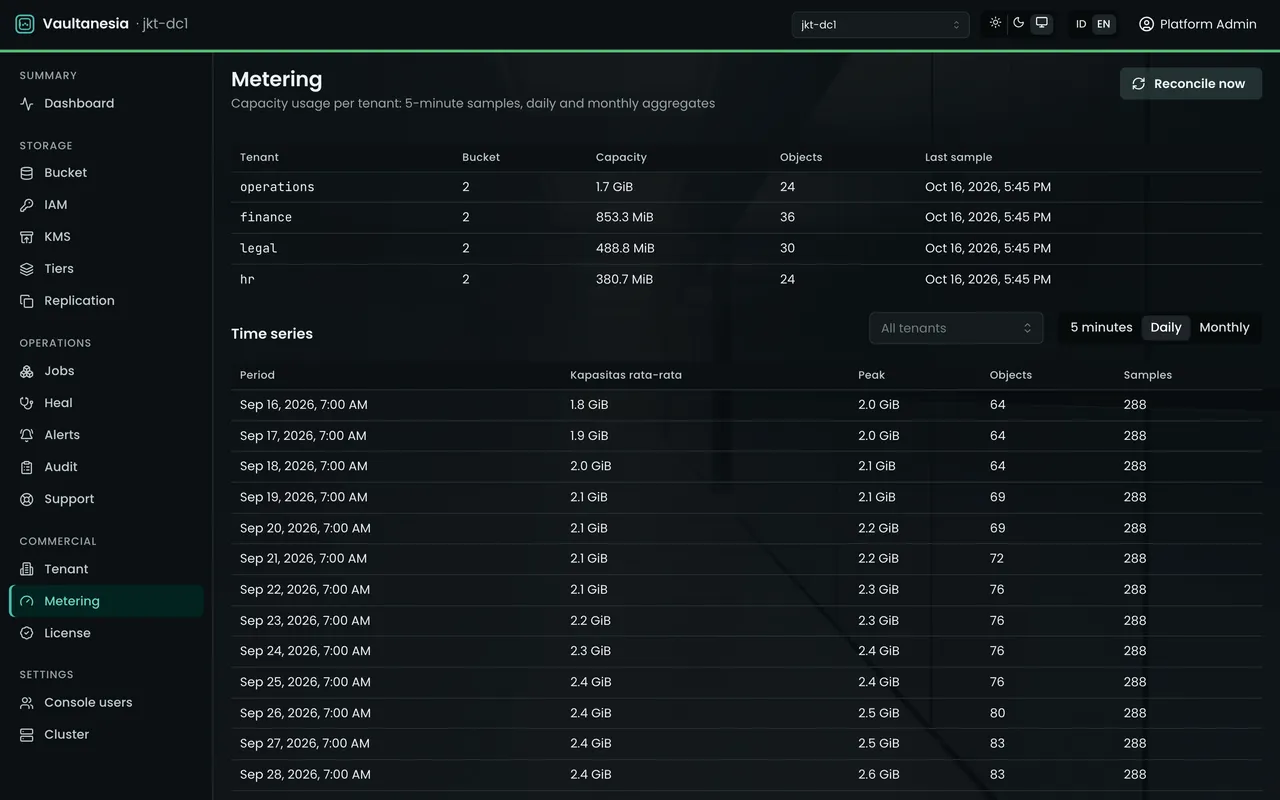Click the Last sample column header
Viewport: 1280px width, 800px height.
(958, 157)
